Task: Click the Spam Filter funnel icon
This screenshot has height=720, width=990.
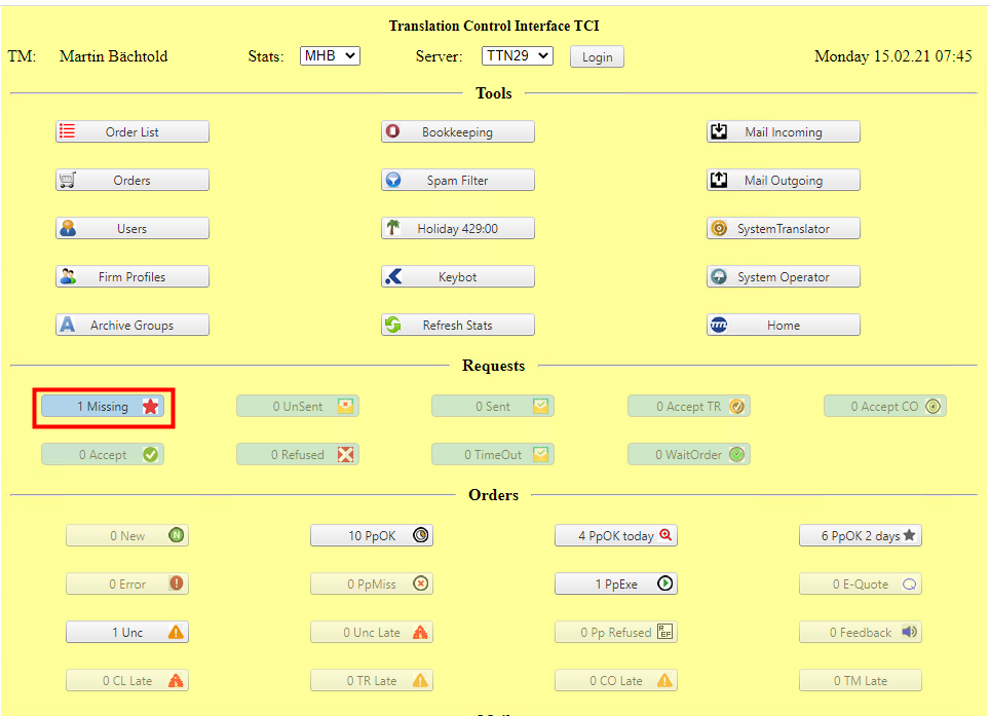Action: [x=393, y=180]
